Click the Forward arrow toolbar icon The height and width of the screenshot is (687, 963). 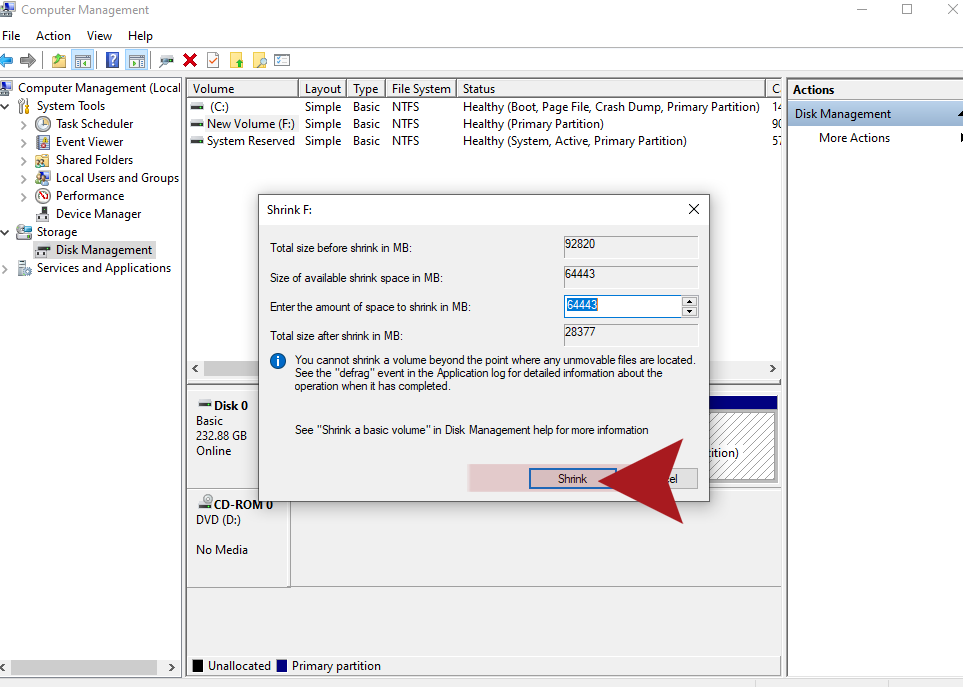point(28,60)
